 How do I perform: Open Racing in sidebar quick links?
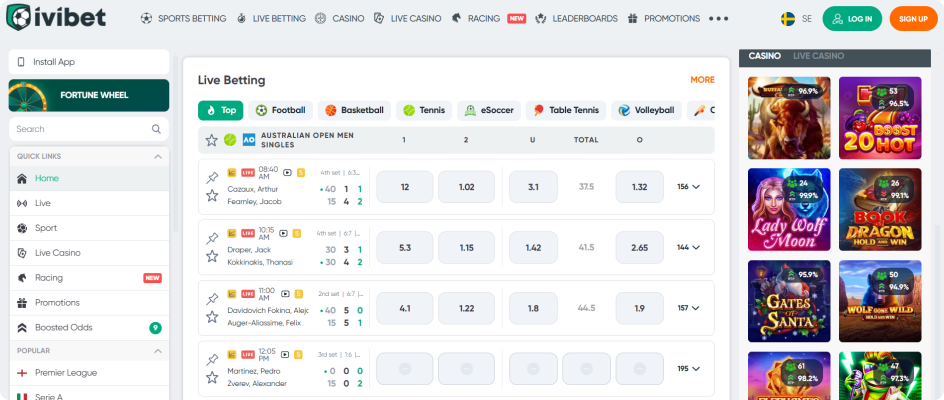click(89, 278)
